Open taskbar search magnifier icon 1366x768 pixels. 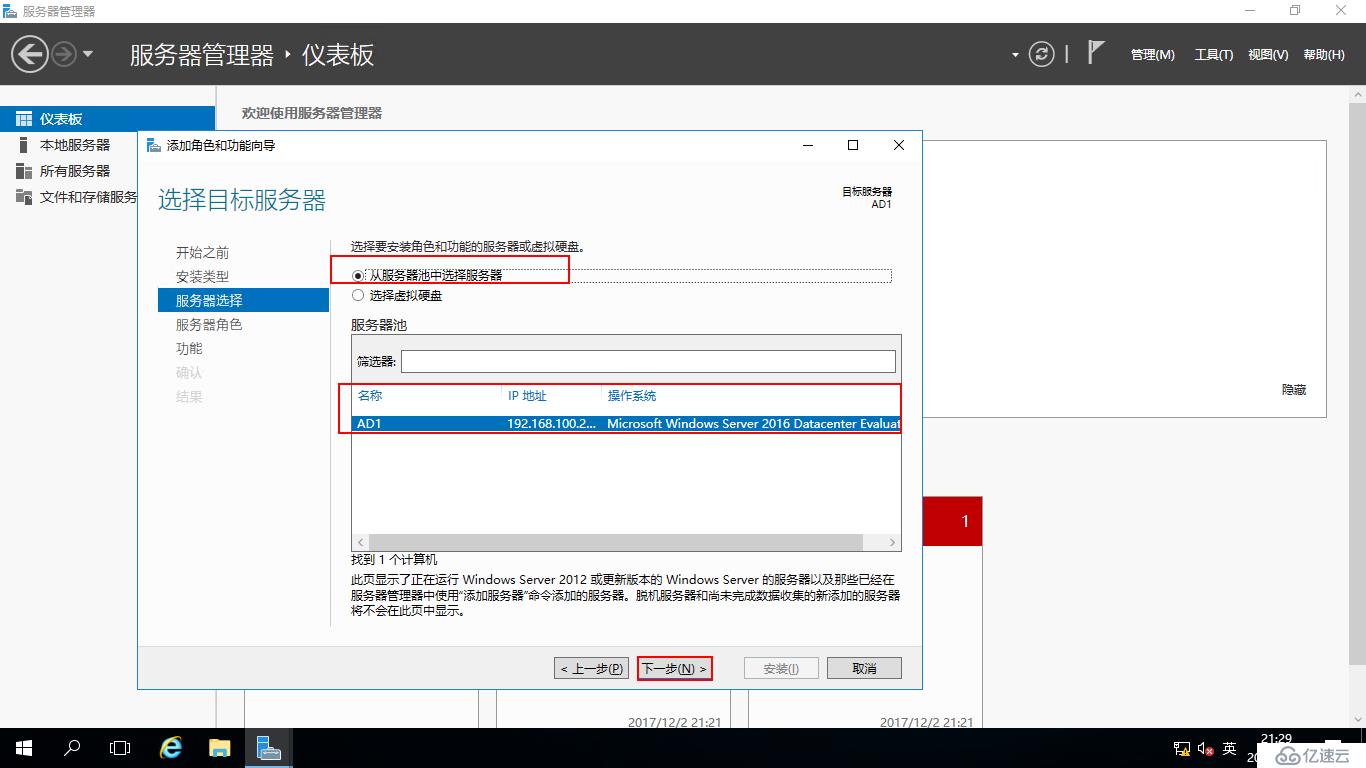72,748
